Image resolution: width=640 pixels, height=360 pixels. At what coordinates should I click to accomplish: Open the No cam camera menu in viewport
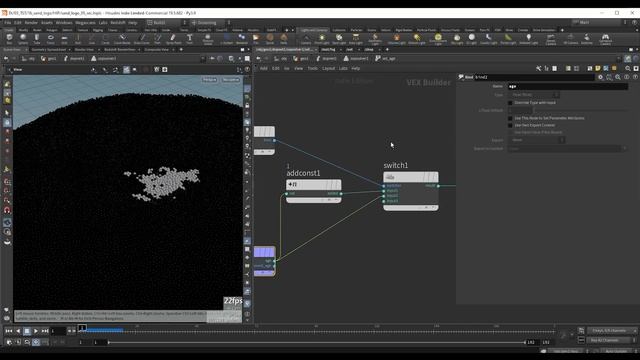point(231,80)
